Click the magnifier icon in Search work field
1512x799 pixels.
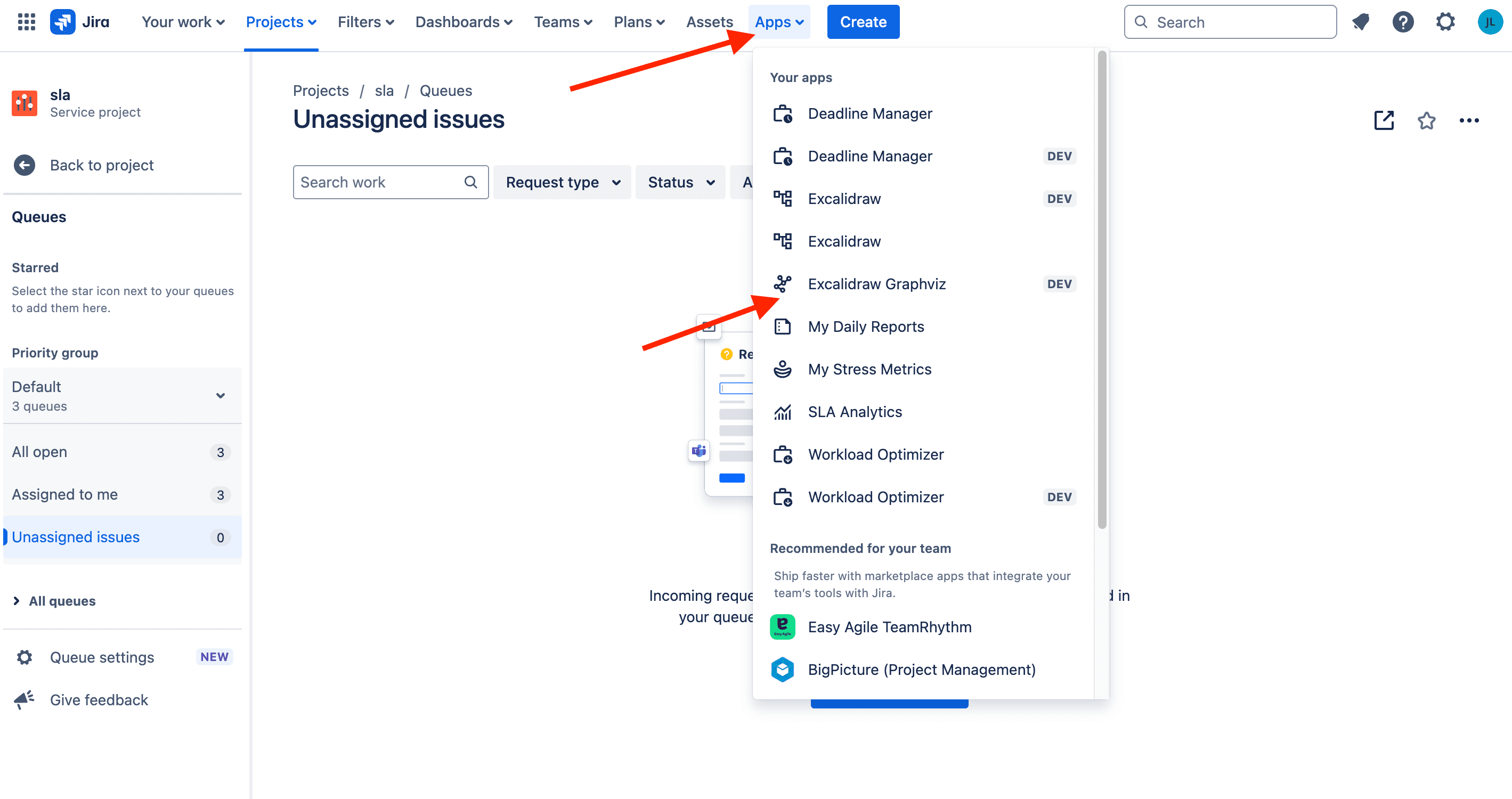[470, 182]
